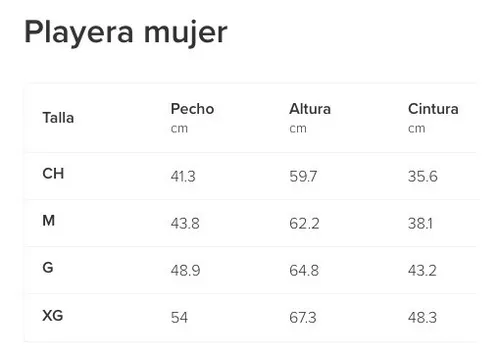The image size is (500, 361).
Task: Click the 48.9 chest value for G
Action: [185, 270]
